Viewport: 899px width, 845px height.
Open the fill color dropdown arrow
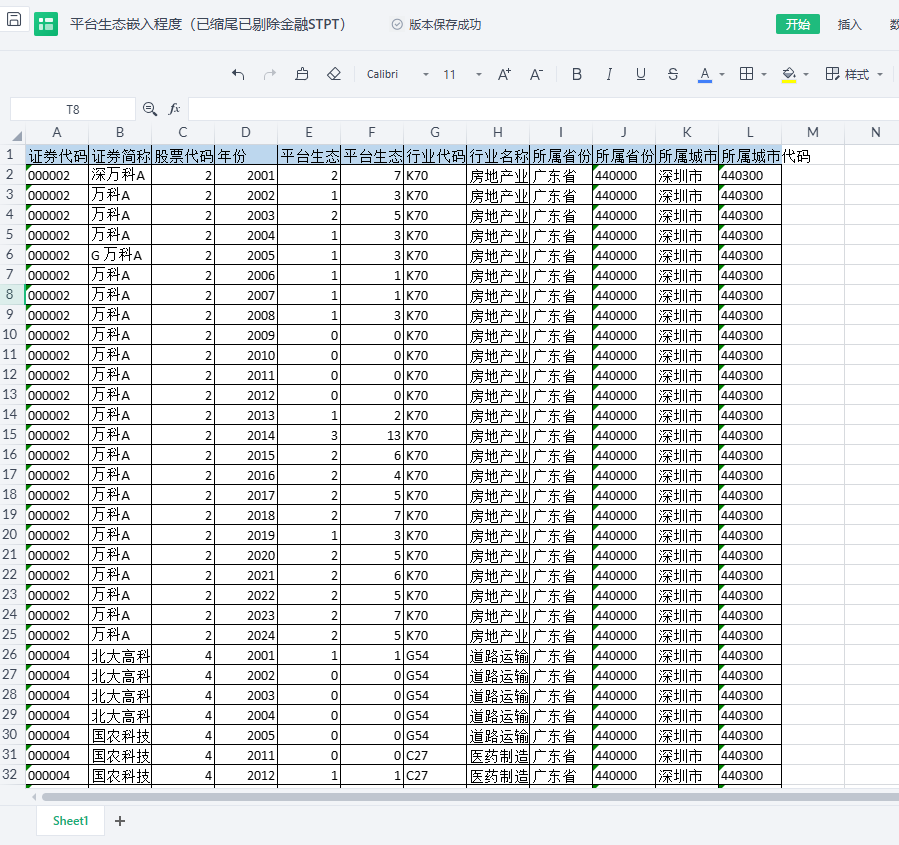pyautogui.click(x=806, y=75)
